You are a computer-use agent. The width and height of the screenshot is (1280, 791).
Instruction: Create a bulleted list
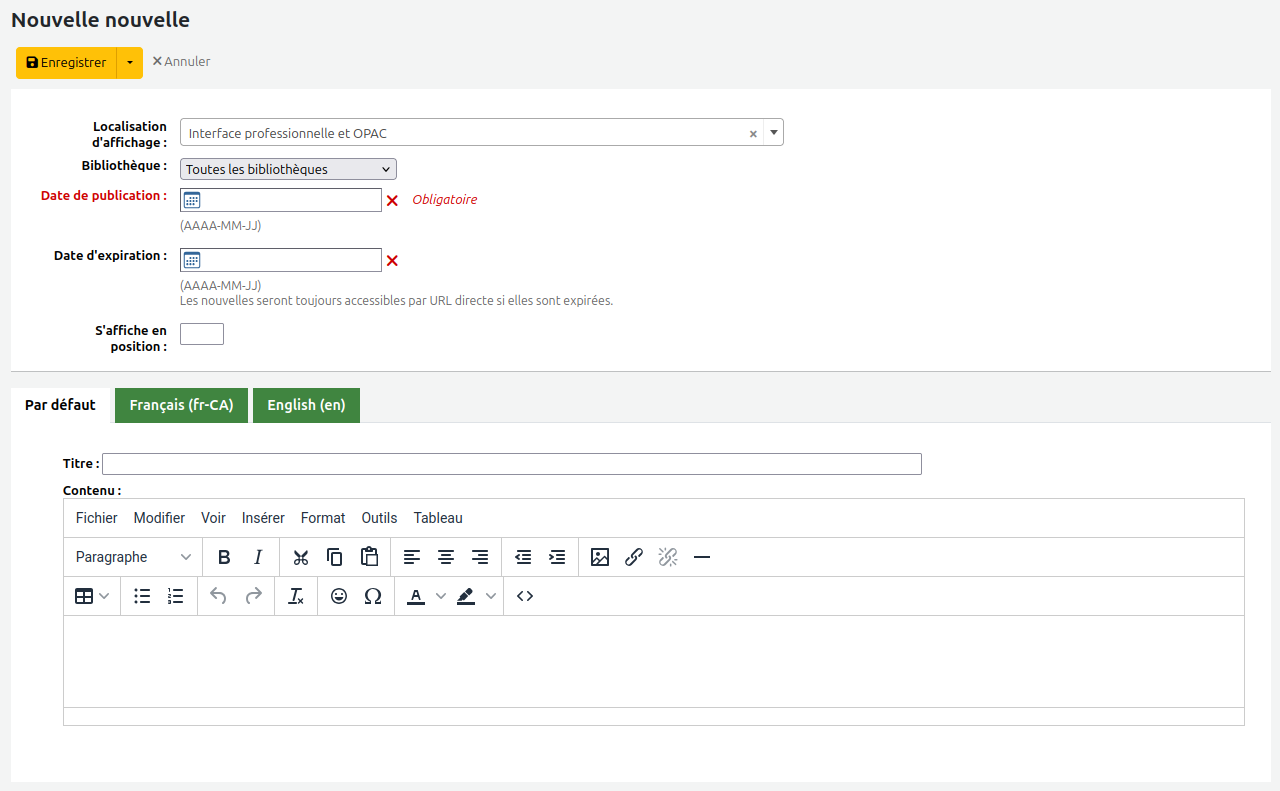142,596
